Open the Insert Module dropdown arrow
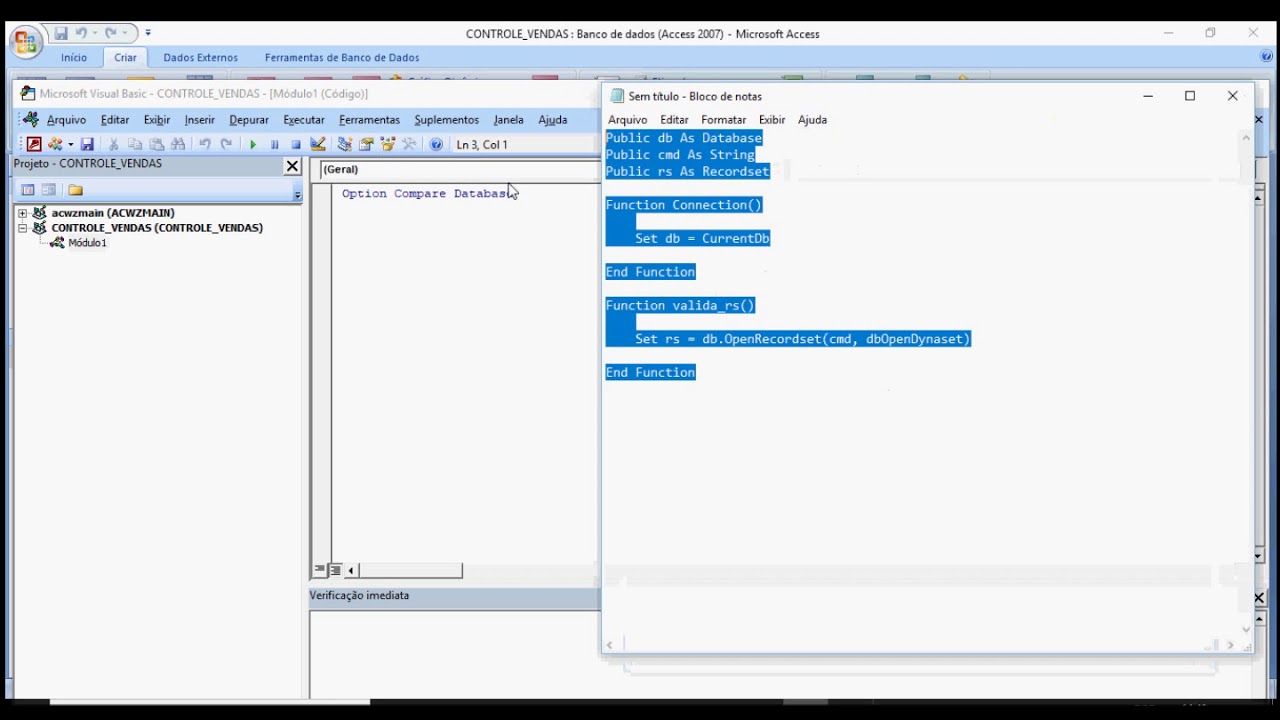This screenshot has width=1280, height=720. (x=70, y=145)
